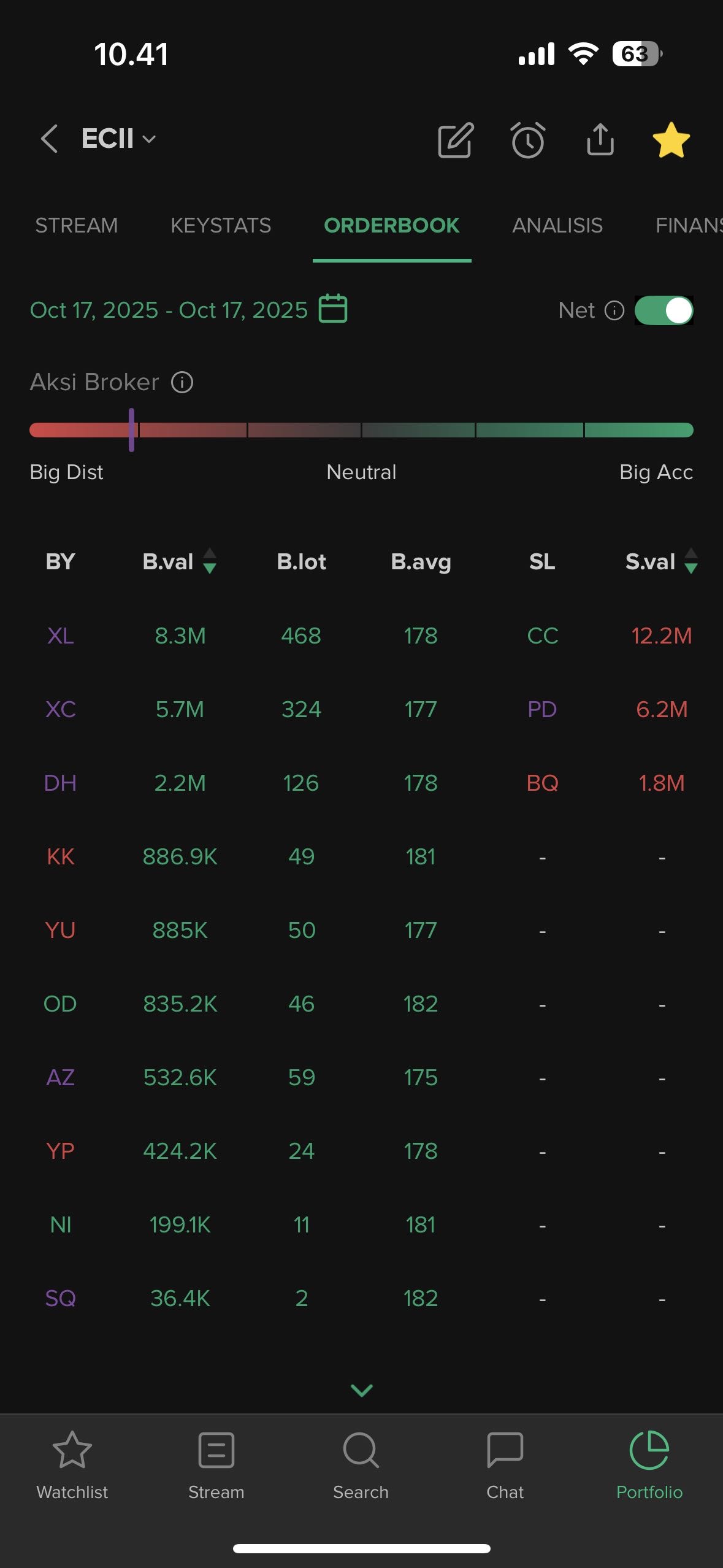Tap the share icon
Image resolution: width=723 pixels, height=1568 pixels.
click(600, 140)
